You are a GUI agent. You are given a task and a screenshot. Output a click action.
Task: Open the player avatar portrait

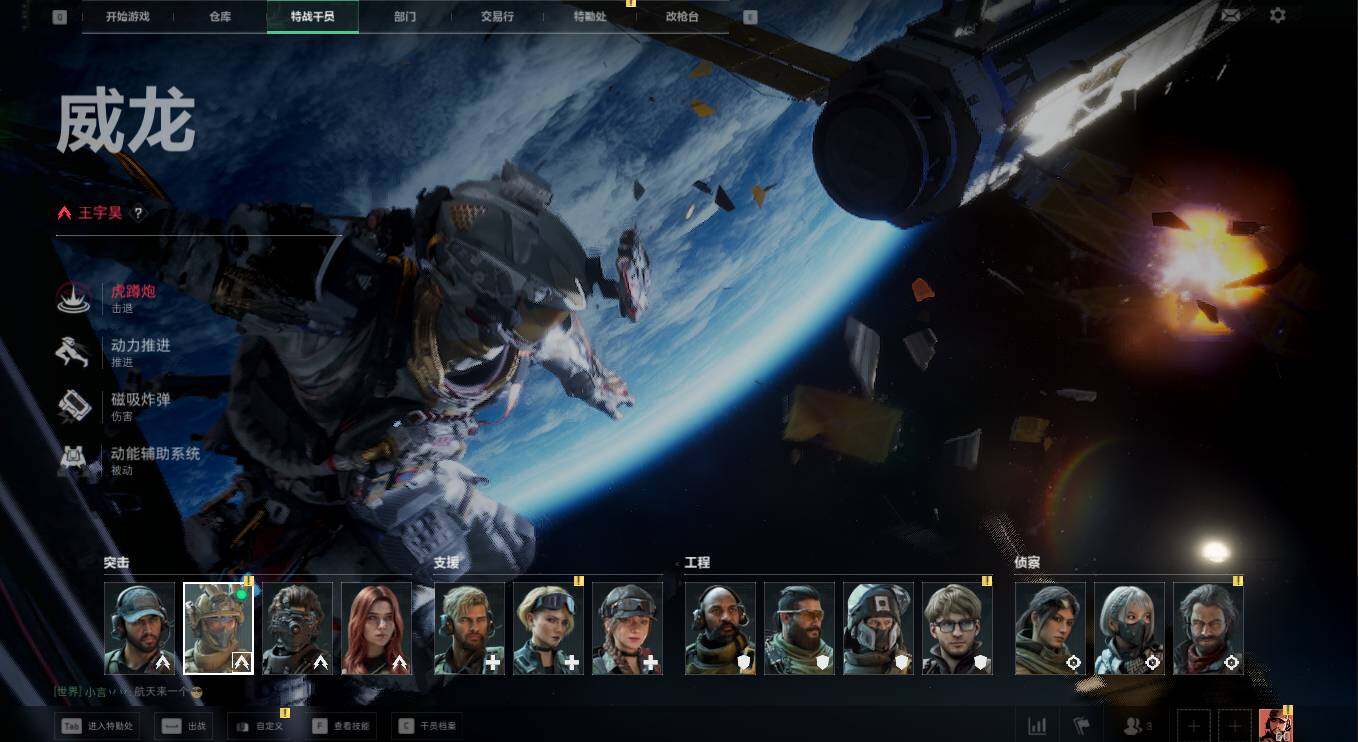[x=1275, y=725]
